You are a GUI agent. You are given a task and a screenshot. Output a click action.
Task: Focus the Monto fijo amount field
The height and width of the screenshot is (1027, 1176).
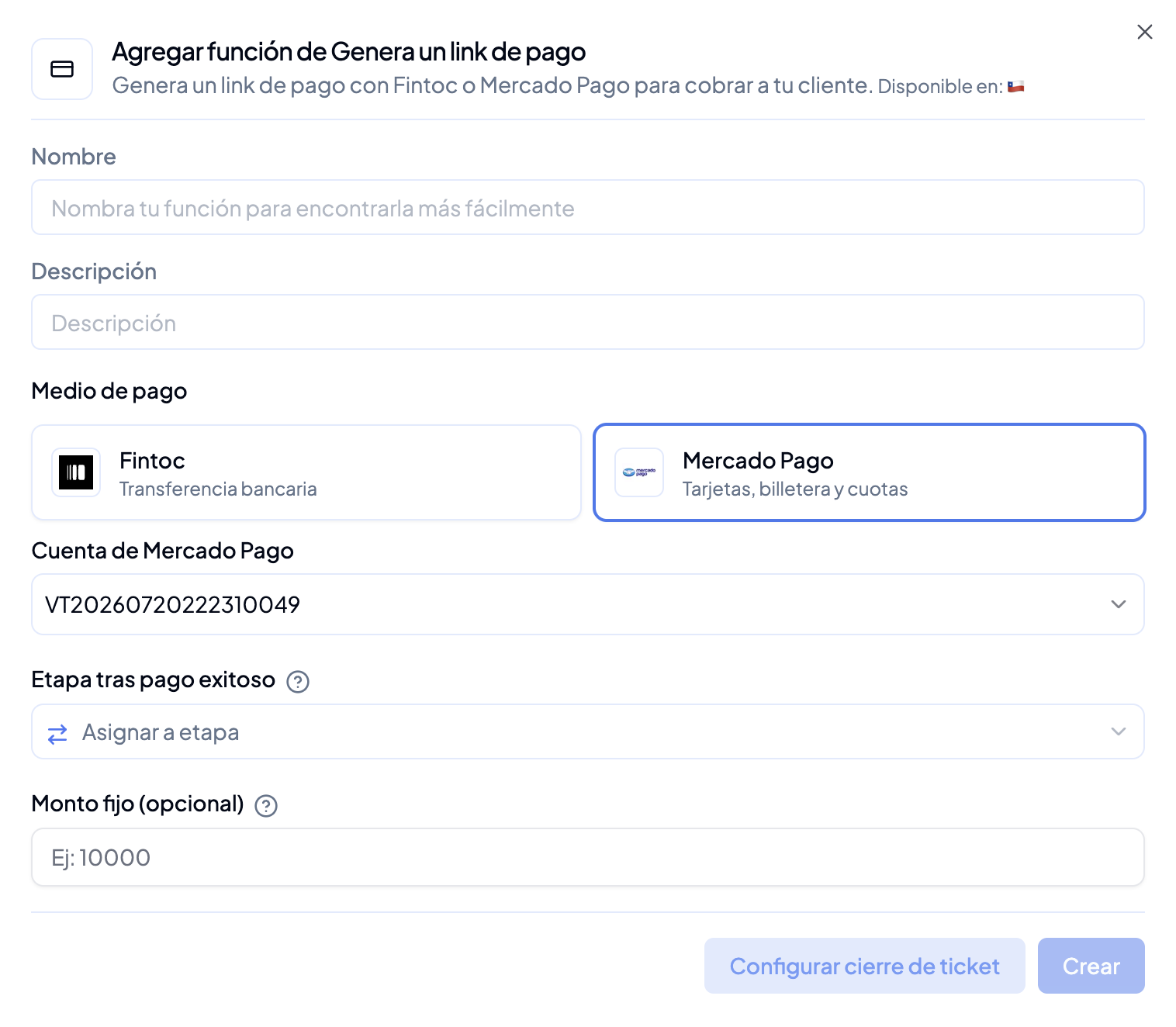coord(588,857)
